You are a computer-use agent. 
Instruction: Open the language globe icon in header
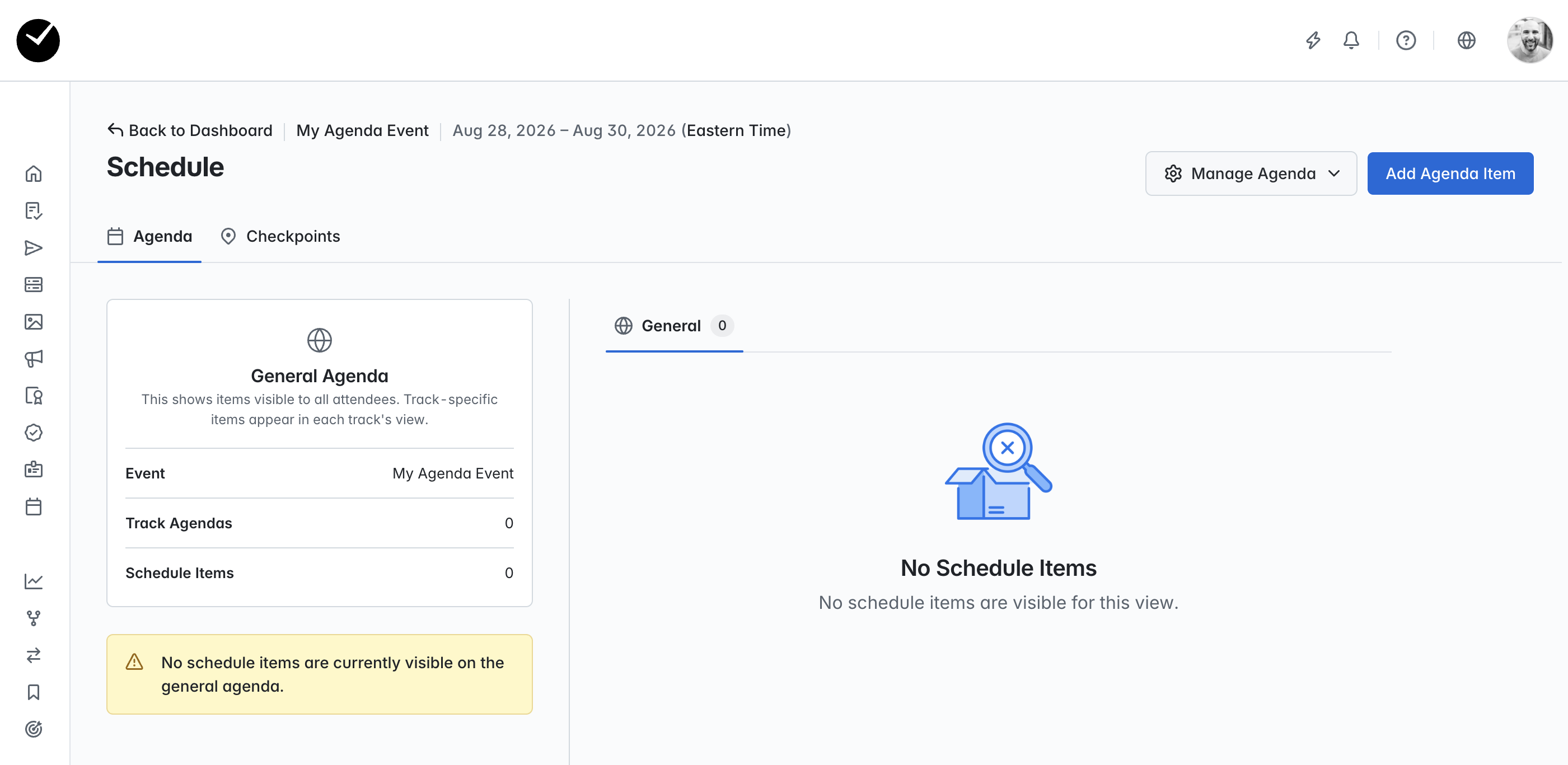[1466, 40]
